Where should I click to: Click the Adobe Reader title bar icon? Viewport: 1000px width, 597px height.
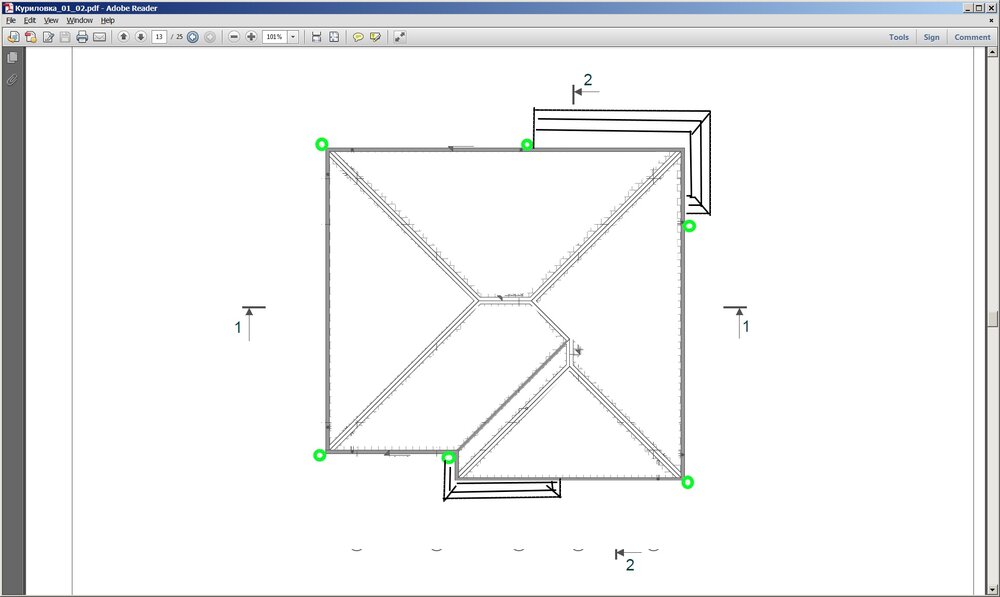point(8,8)
